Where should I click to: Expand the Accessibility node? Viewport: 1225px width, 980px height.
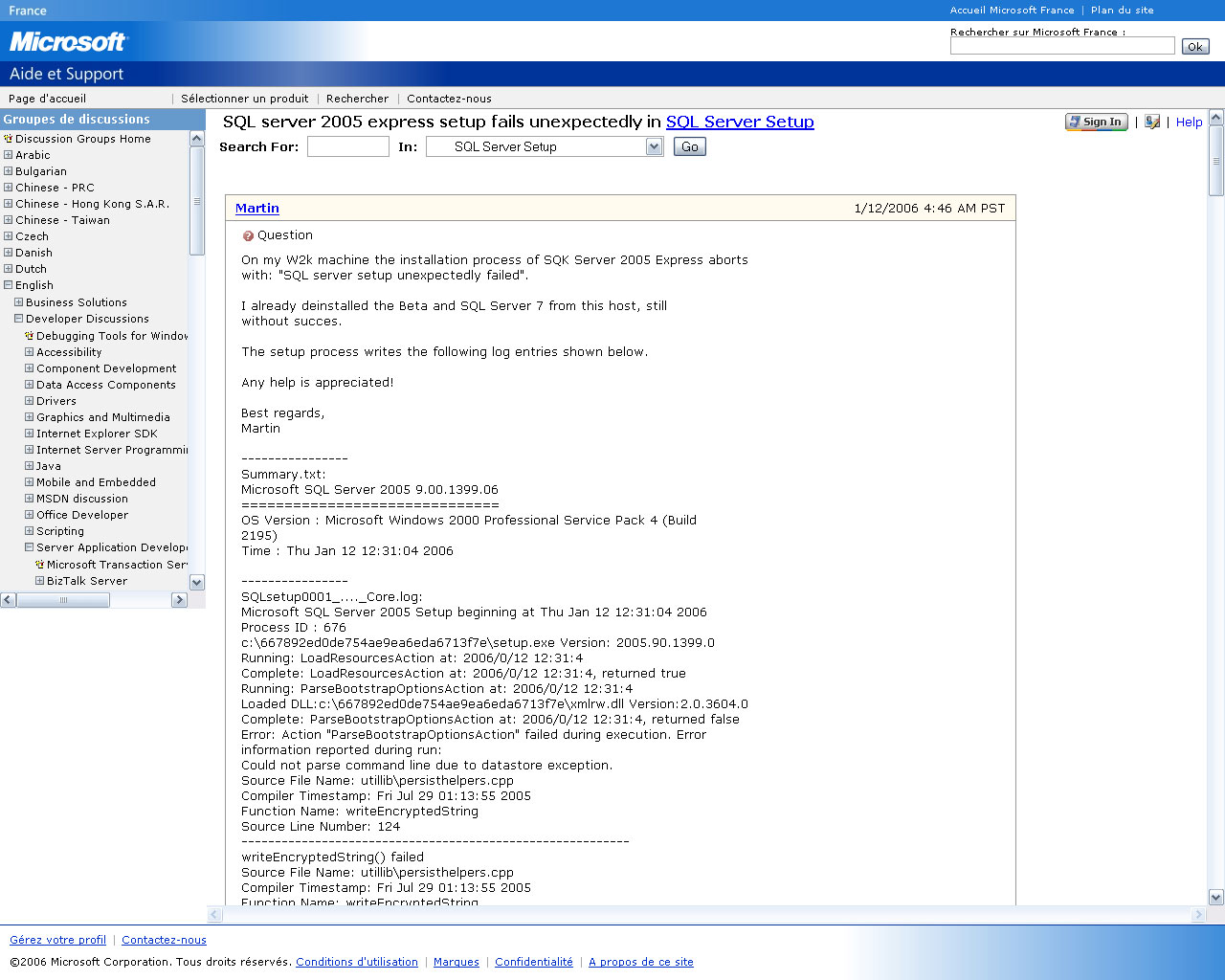(29, 352)
